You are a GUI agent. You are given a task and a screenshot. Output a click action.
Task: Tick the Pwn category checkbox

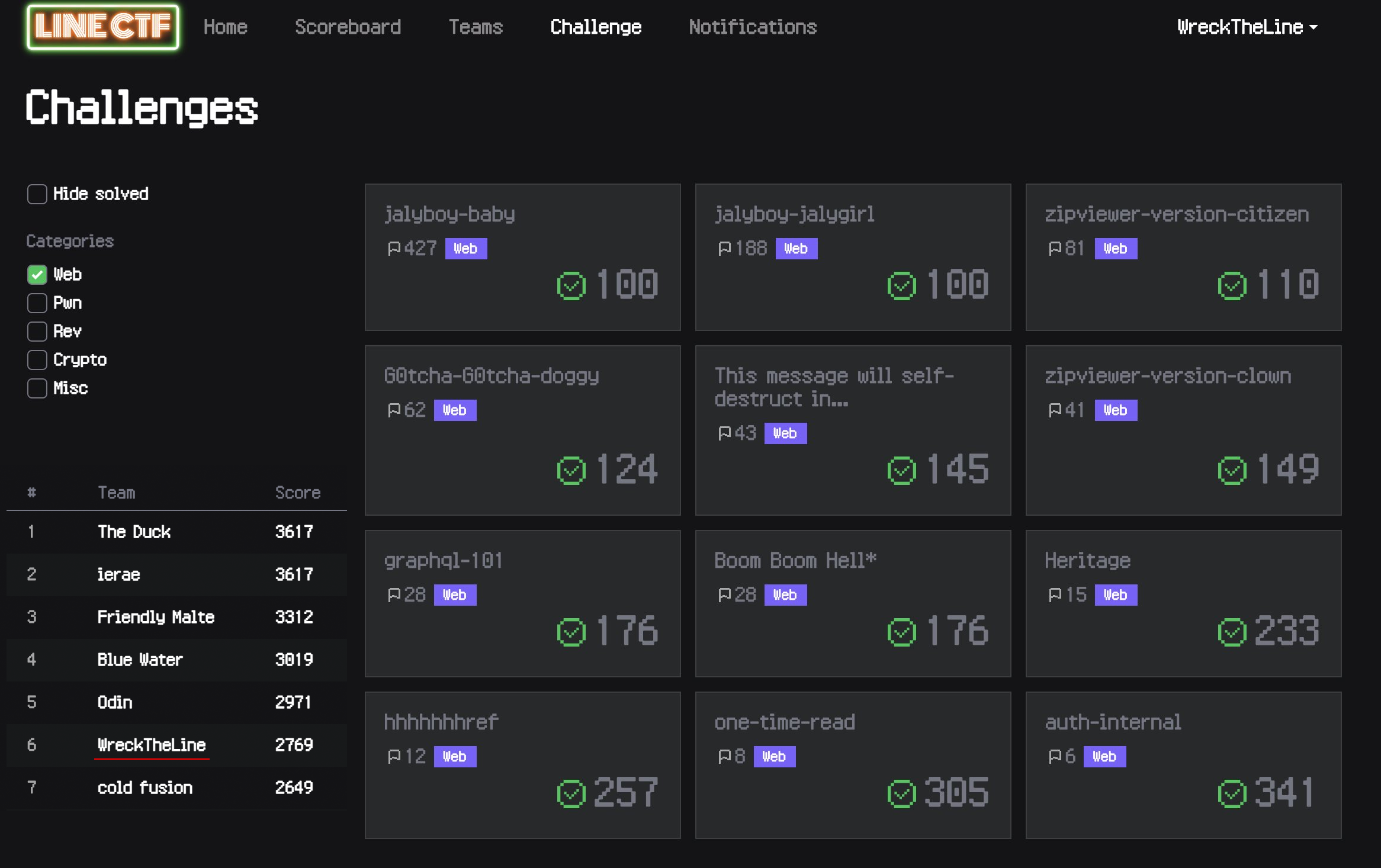(37, 303)
